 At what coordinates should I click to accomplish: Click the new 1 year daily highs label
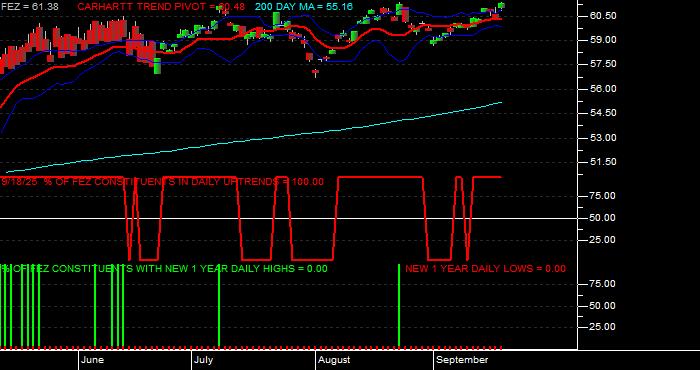164,269
